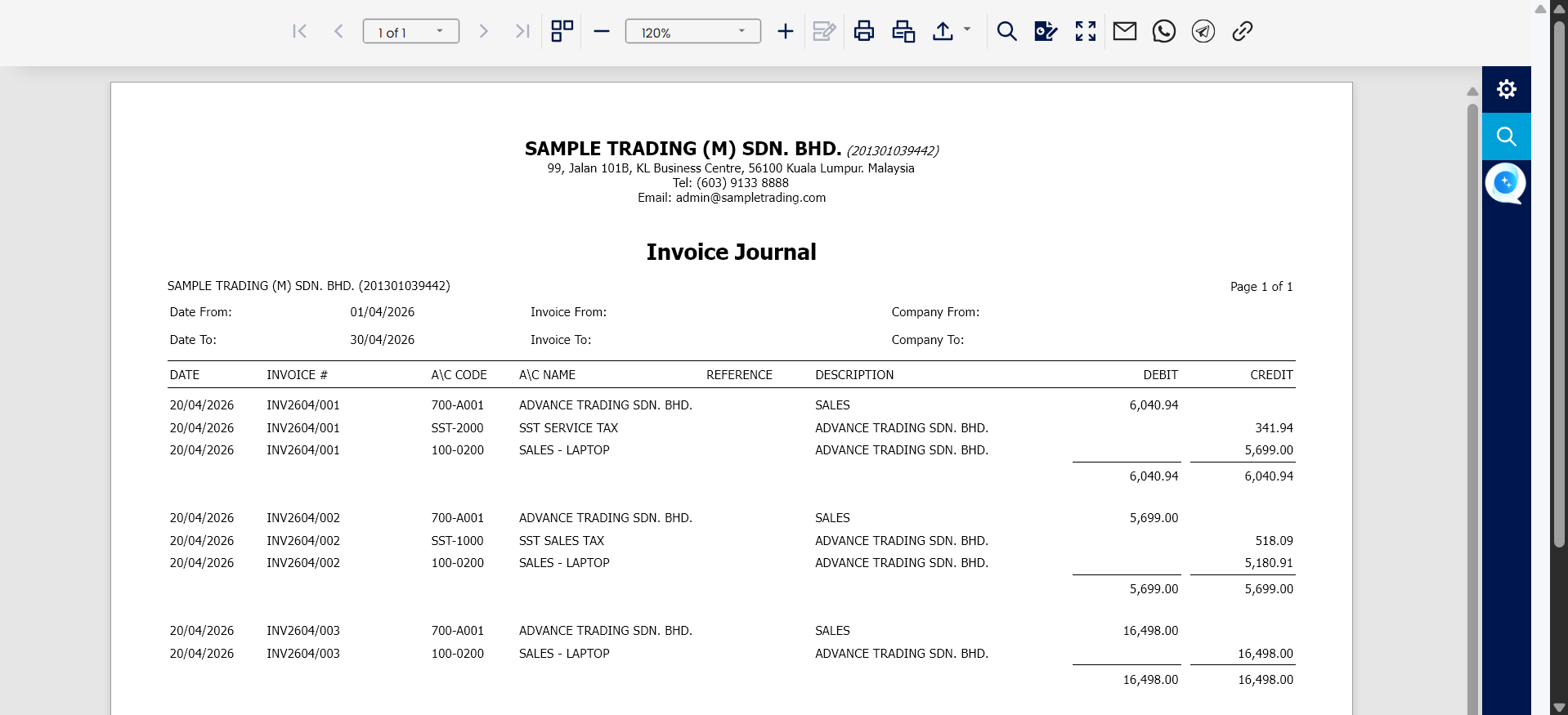Click the Print current page icon
Image resolution: width=1568 pixels, height=715 pixels.
(x=903, y=32)
